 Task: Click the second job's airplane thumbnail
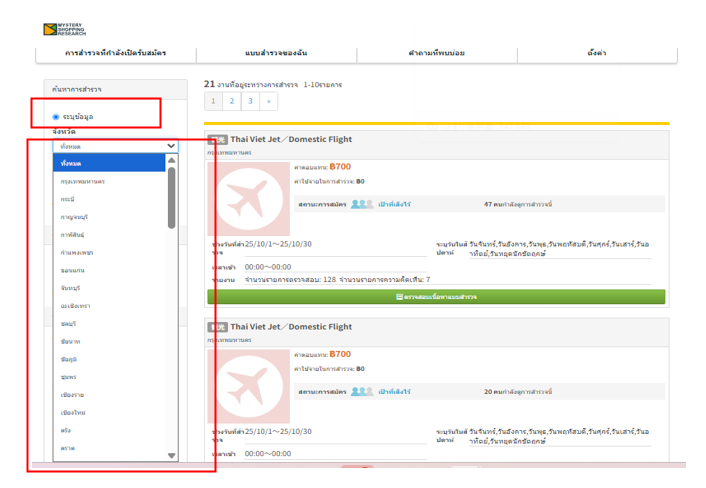pyautogui.click(x=249, y=386)
